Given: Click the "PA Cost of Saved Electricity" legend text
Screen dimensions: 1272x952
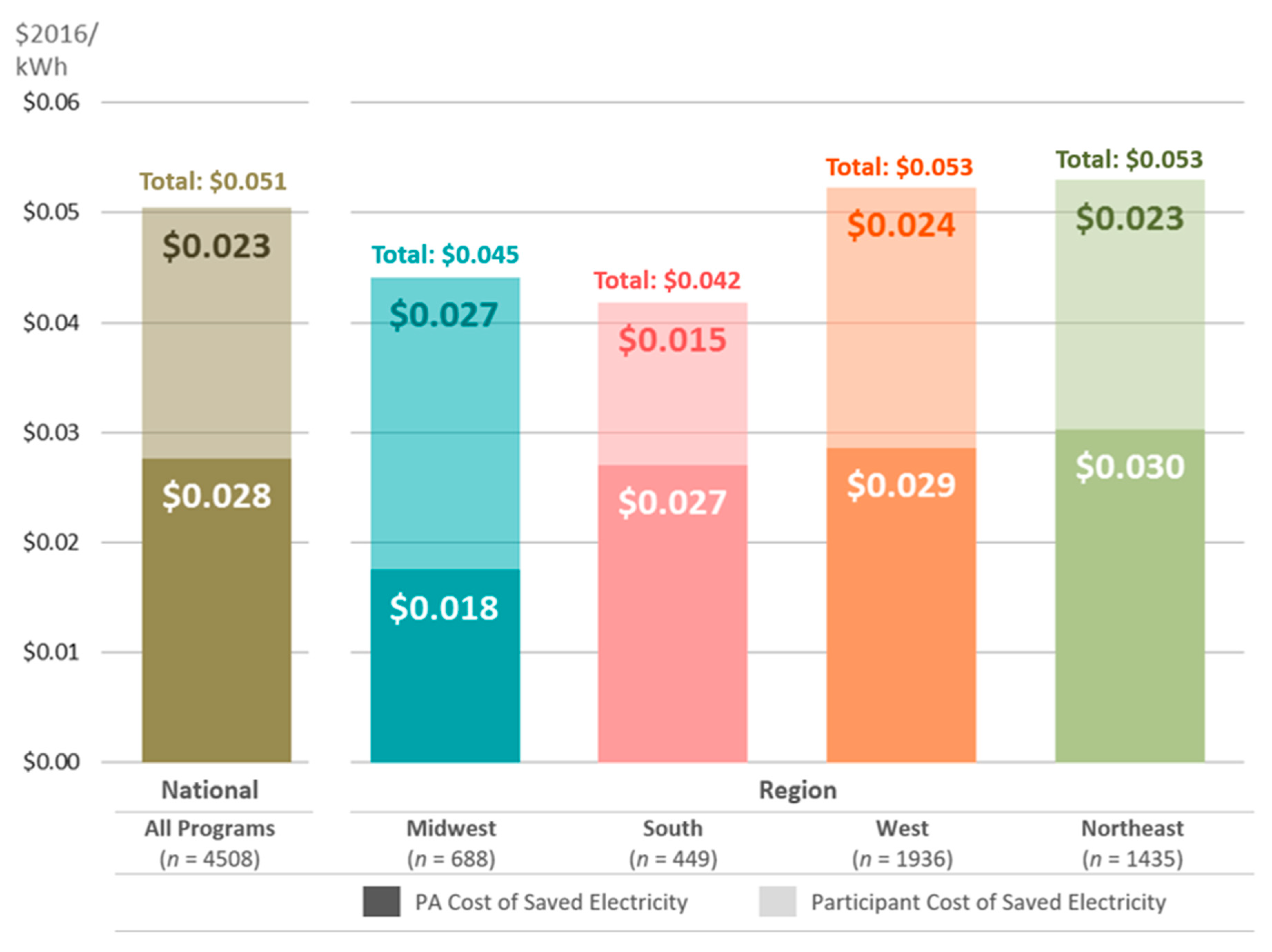Looking at the screenshot, I should tap(551, 902).
